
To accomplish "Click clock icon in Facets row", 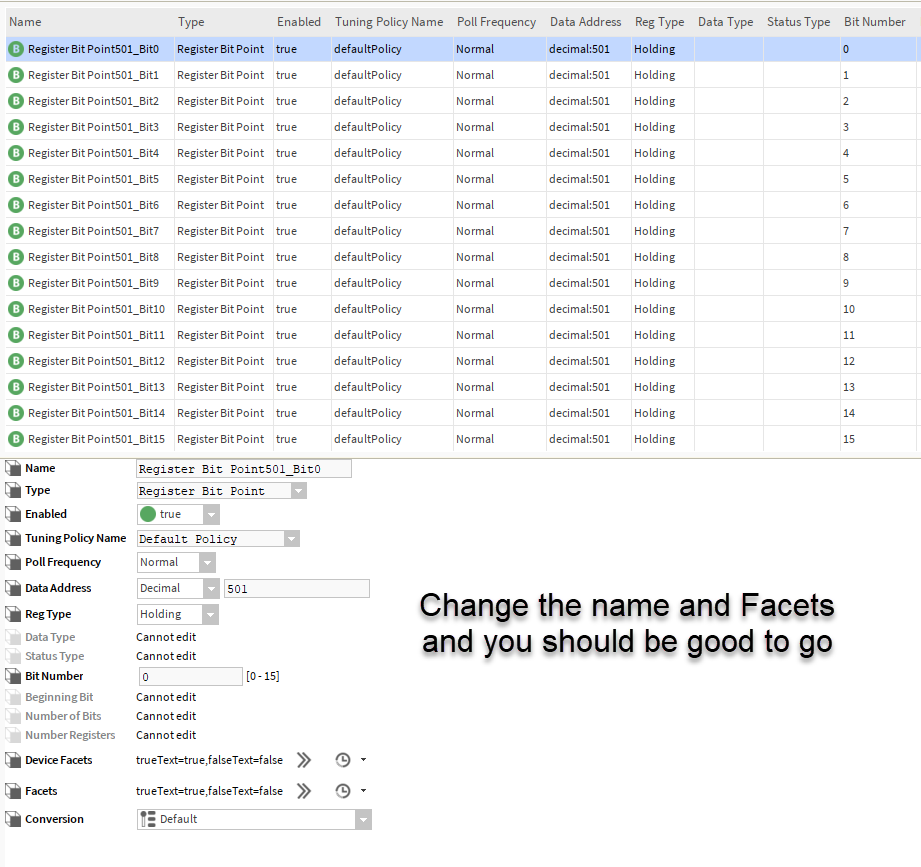I will 343,791.
